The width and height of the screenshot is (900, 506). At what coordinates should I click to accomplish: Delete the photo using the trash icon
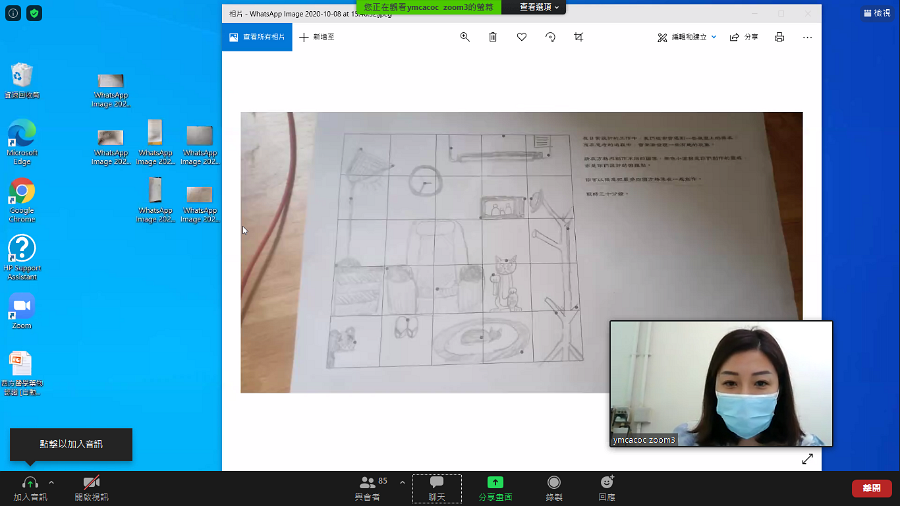pyautogui.click(x=492, y=37)
